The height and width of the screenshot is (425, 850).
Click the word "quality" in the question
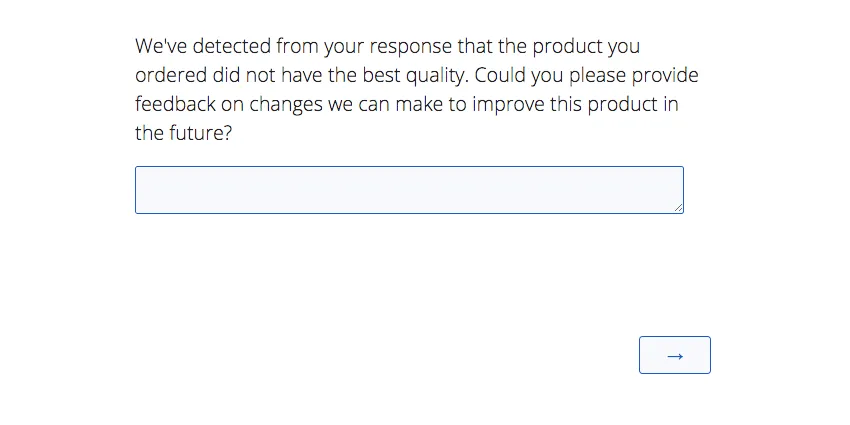pos(434,75)
